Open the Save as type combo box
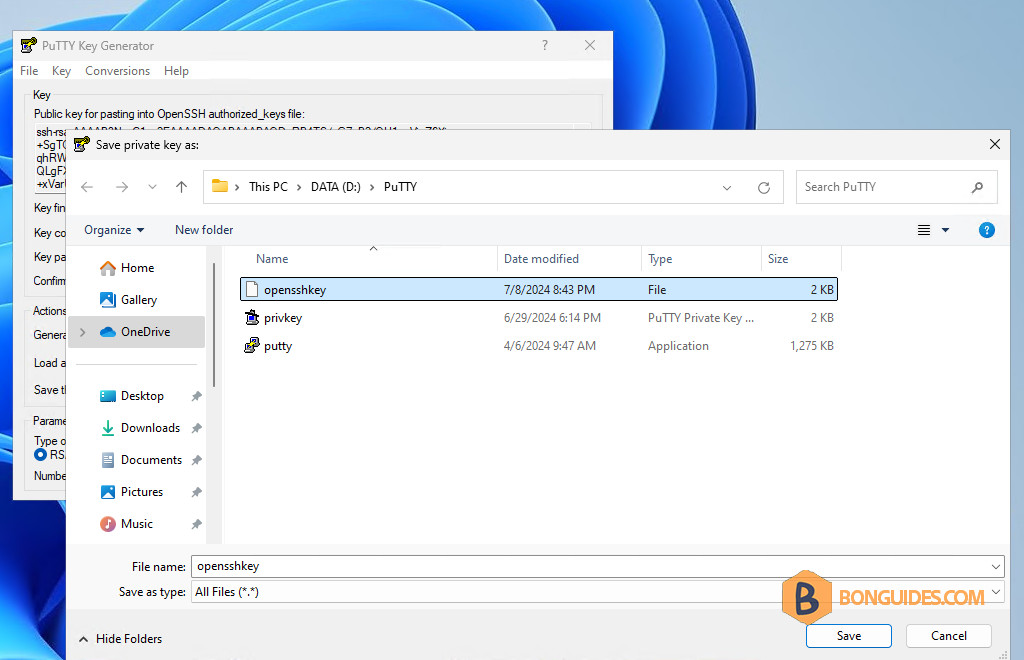This screenshot has height=660, width=1024. (x=597, y=592)
